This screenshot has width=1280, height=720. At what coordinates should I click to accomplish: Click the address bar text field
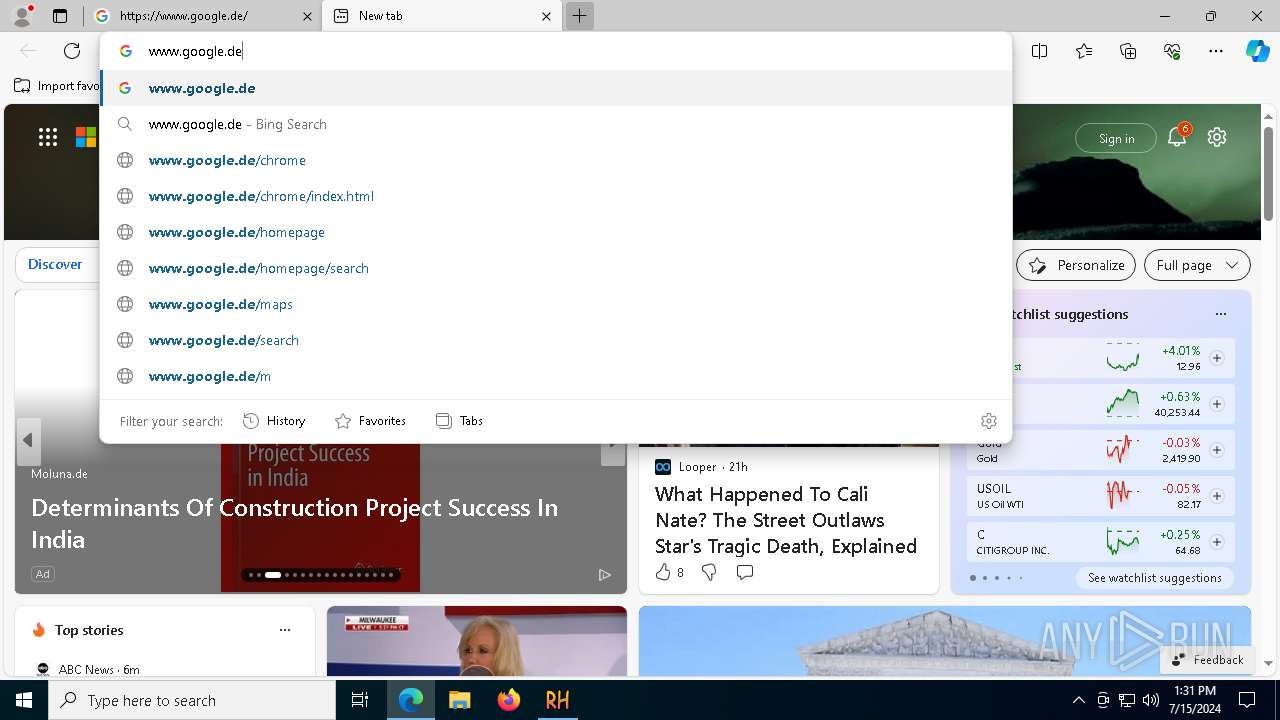(x=556, y=51)
